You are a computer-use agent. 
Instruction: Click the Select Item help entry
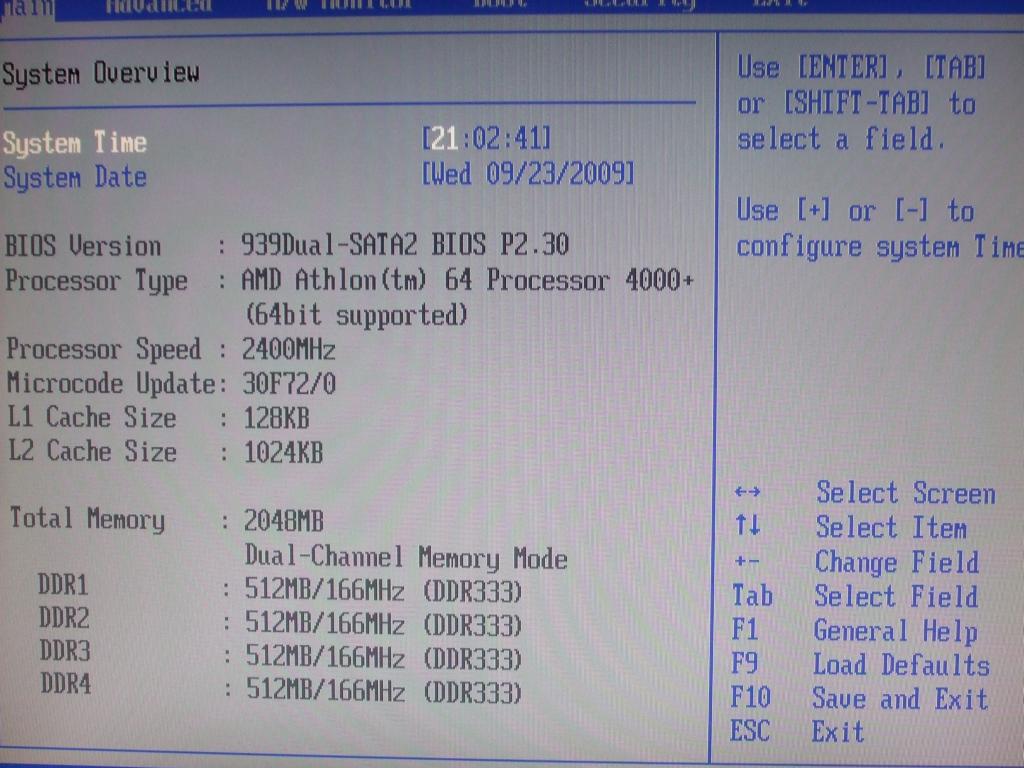[891, 527]
